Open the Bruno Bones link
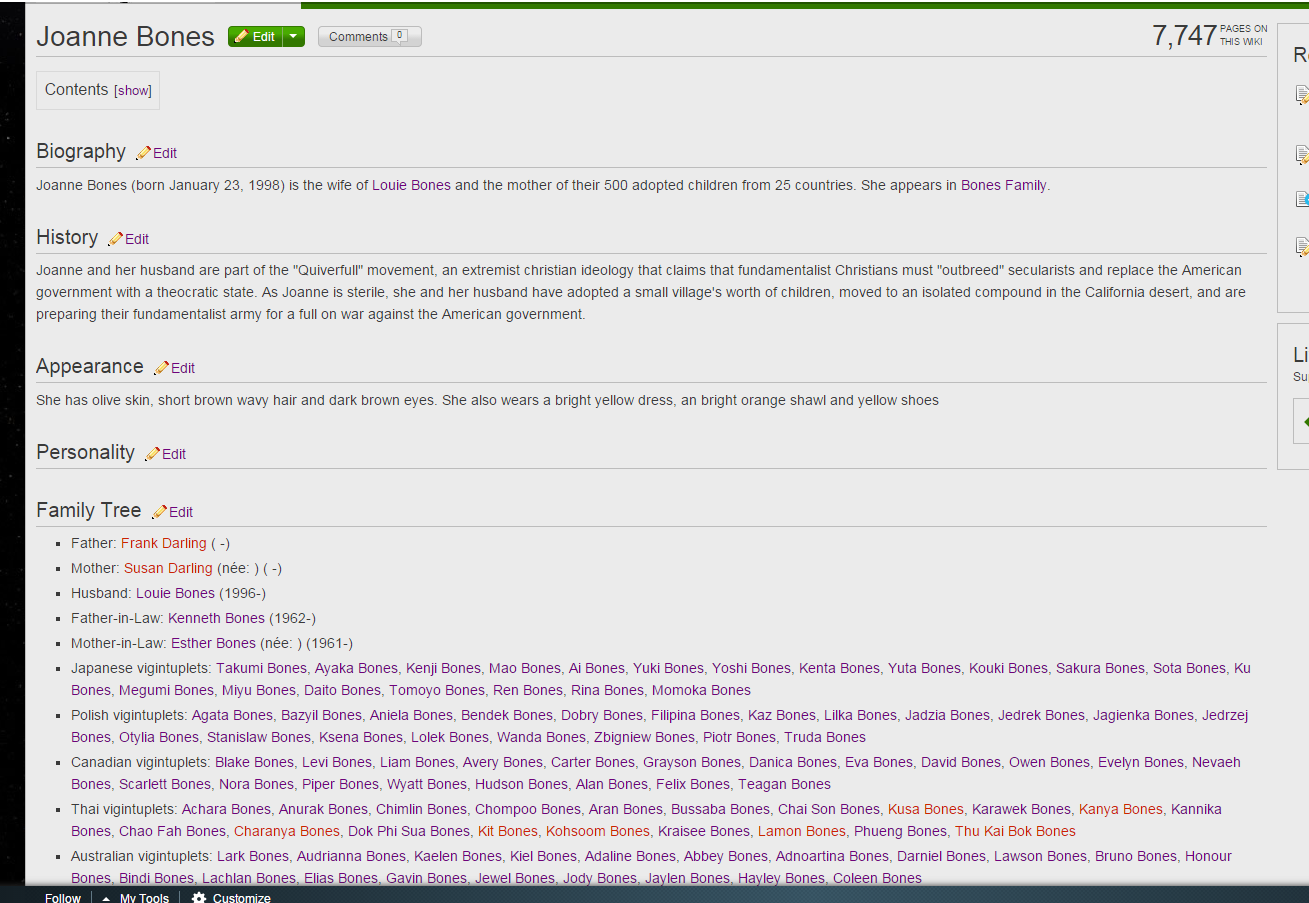Image resolution: width=1309 pixels, height=903 pixels. point(1136,856)
